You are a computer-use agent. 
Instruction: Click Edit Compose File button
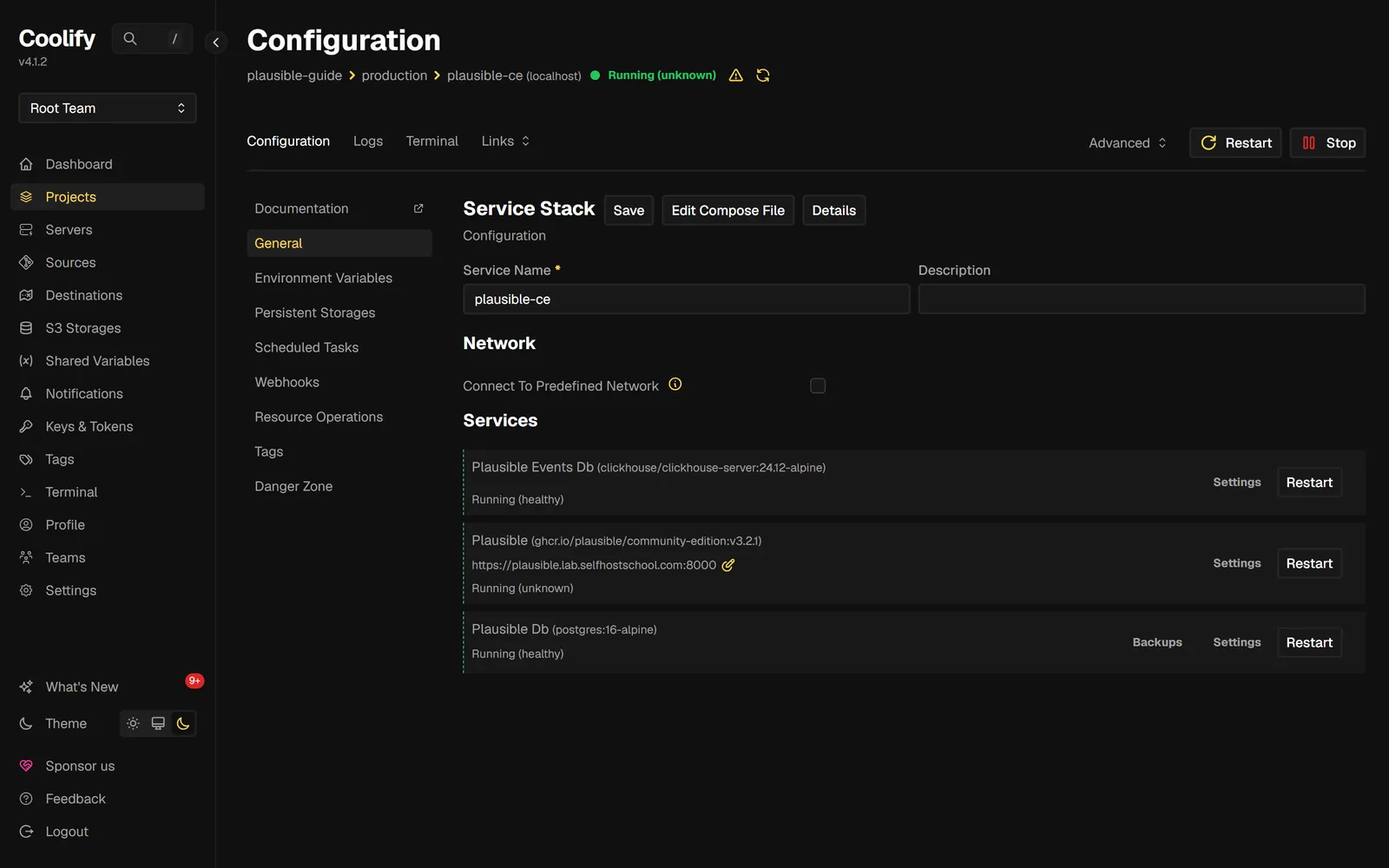click(727, 210)
